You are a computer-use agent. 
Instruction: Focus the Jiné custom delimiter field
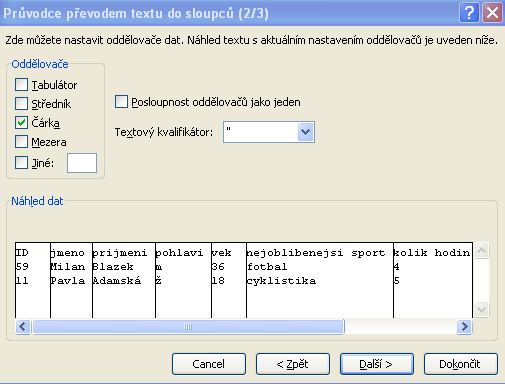point(82,163)
